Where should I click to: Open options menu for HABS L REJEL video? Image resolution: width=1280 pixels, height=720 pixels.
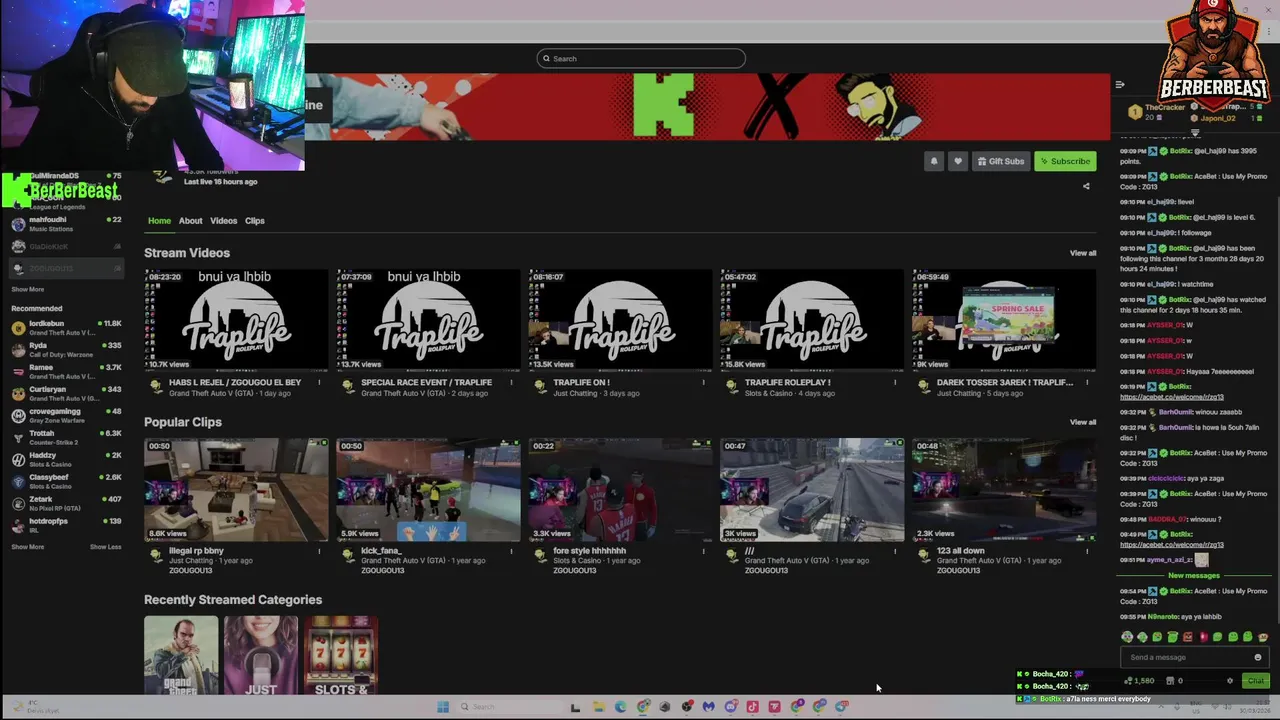tap(320, 382)
